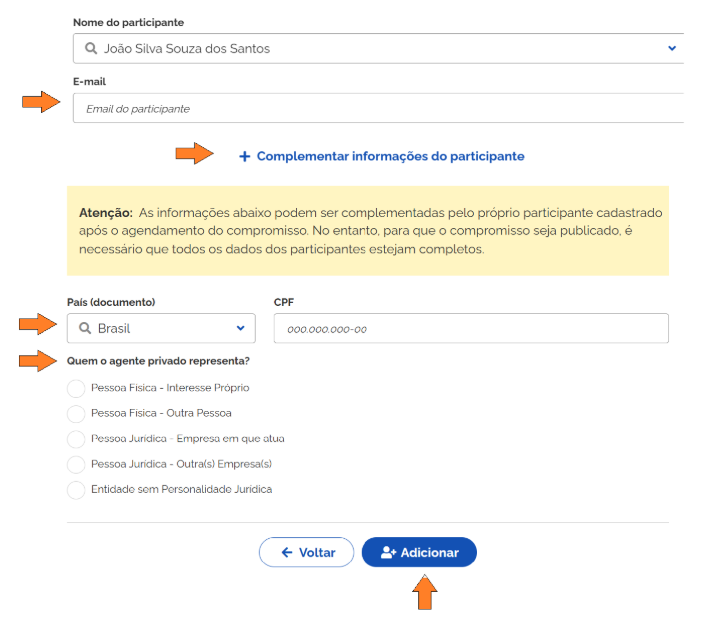Select Pessoa Física - Interesse Próprio
Image resolution: width=711 pixels, height=621 pixels.
(76, 388)
